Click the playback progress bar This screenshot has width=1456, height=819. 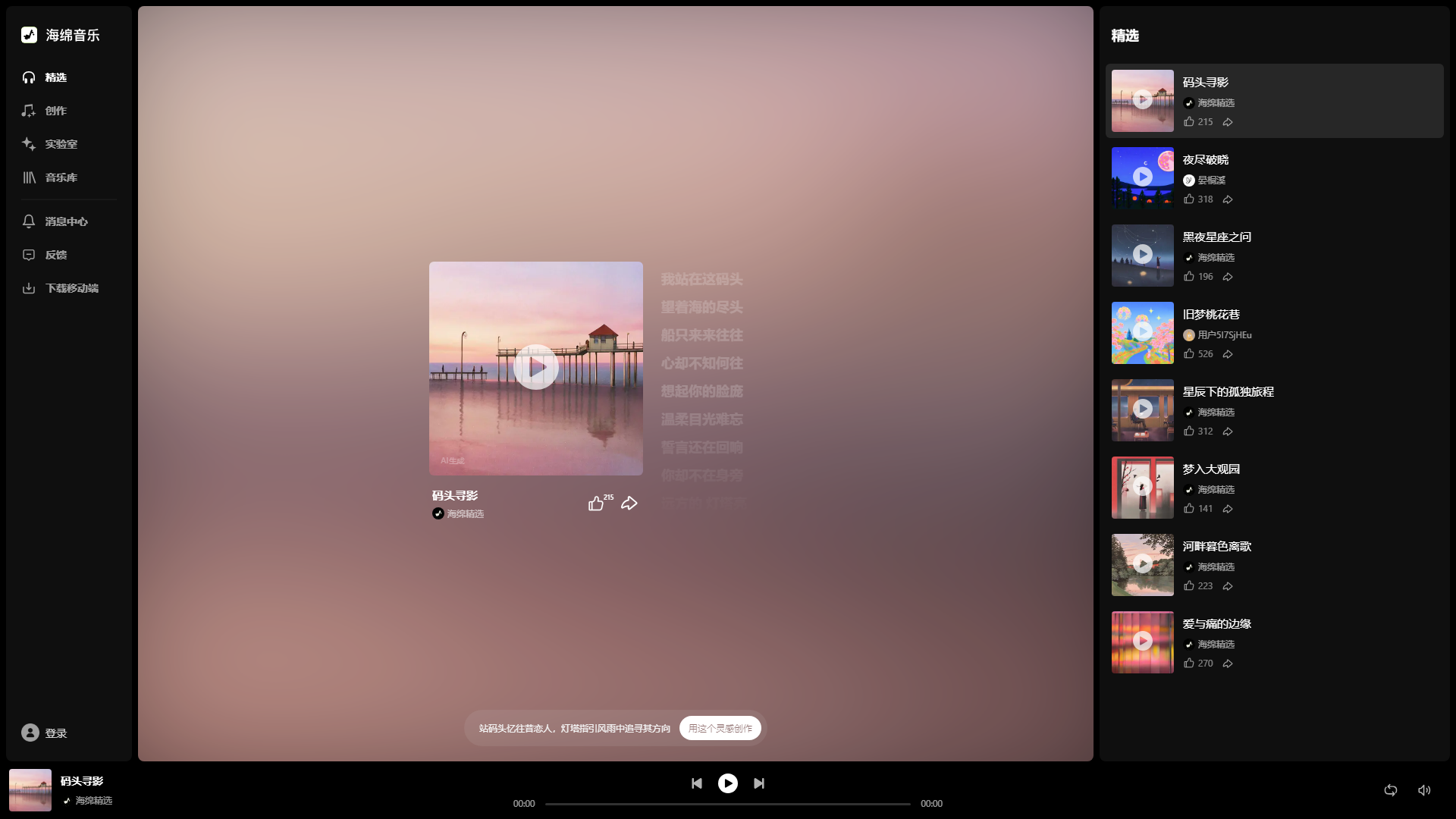(x=726, y=804)
